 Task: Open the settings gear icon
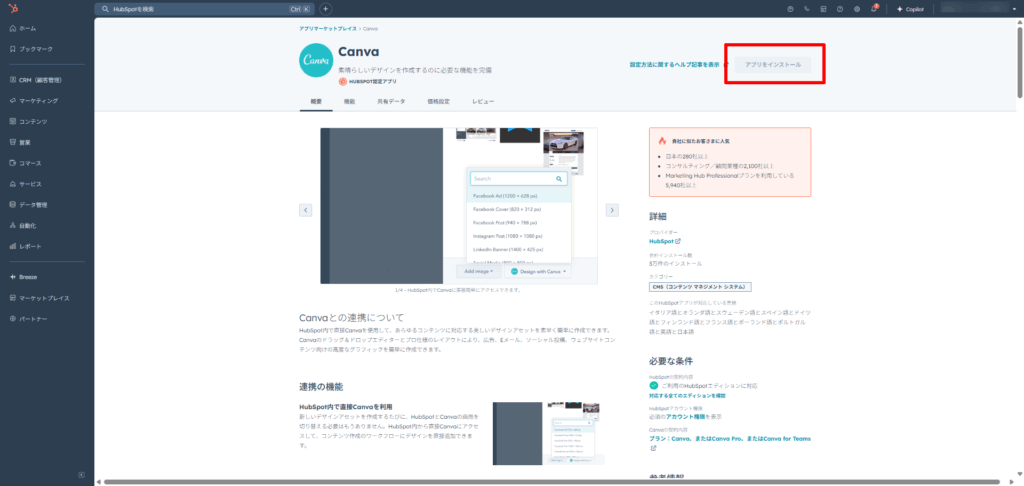pyautogui.click(x=857, y=9)
